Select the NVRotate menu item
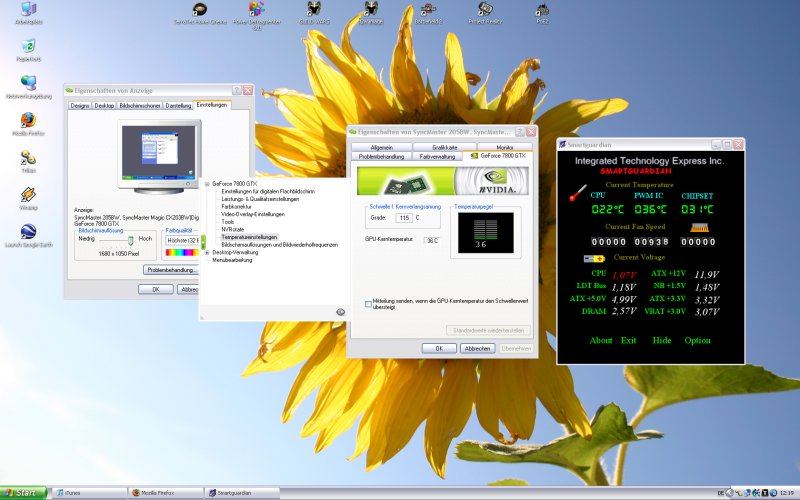This screenshot has height=500, width=800. pyautogui.click(x=233, y=230)
